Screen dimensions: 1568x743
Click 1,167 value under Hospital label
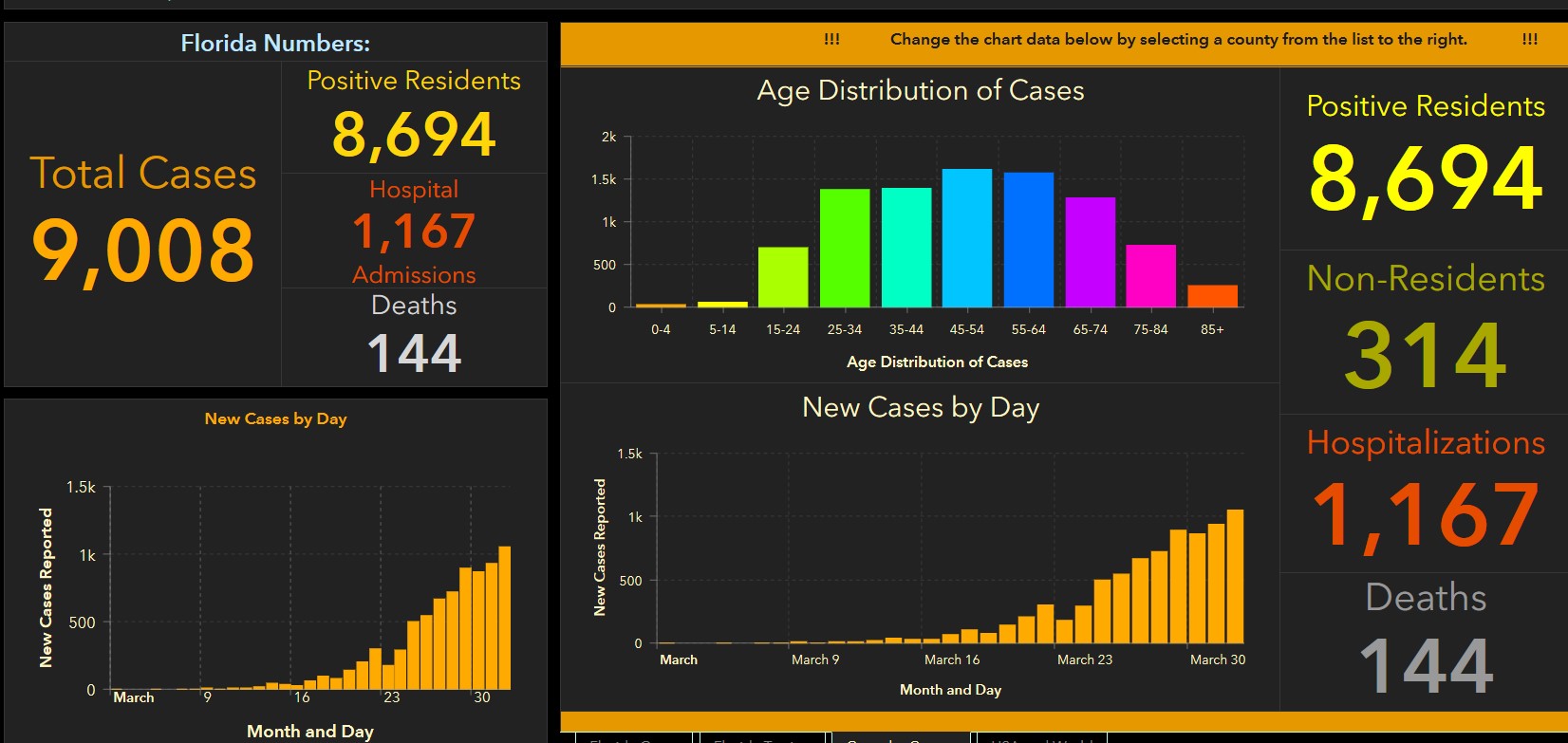pos(414,232)
